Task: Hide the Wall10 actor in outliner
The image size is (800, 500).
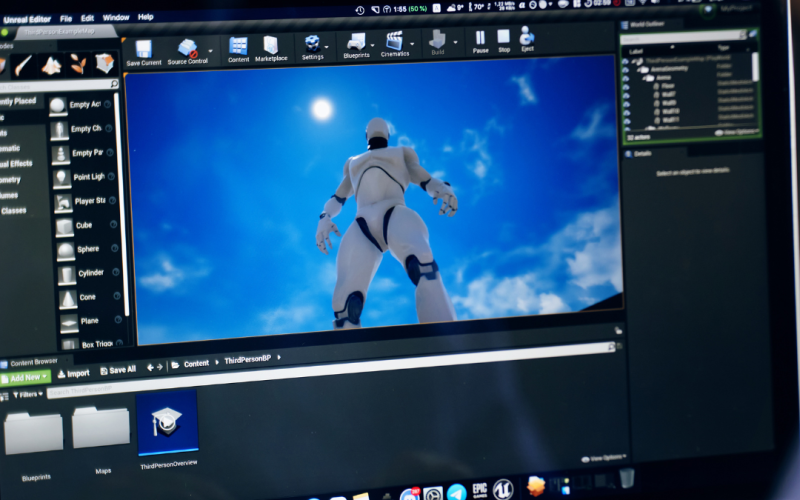Action: pos(627,113)
